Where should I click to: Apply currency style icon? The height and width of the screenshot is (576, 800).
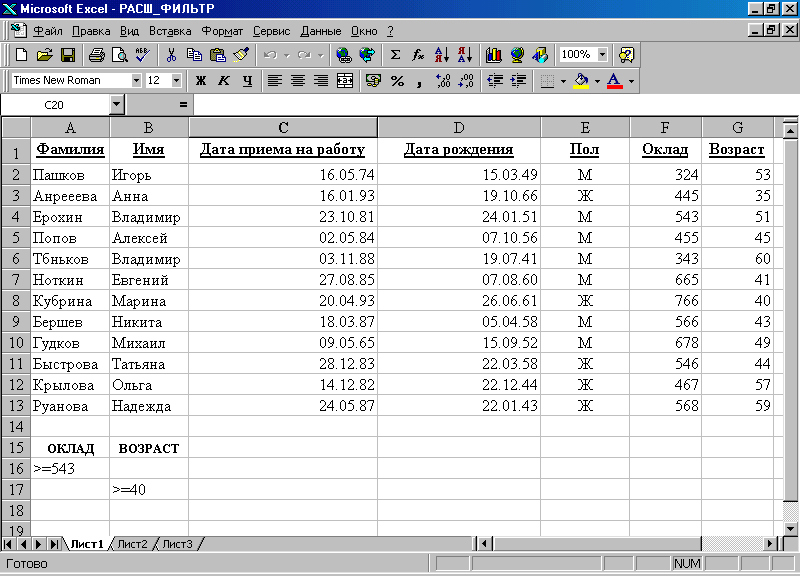click(373, 81)
